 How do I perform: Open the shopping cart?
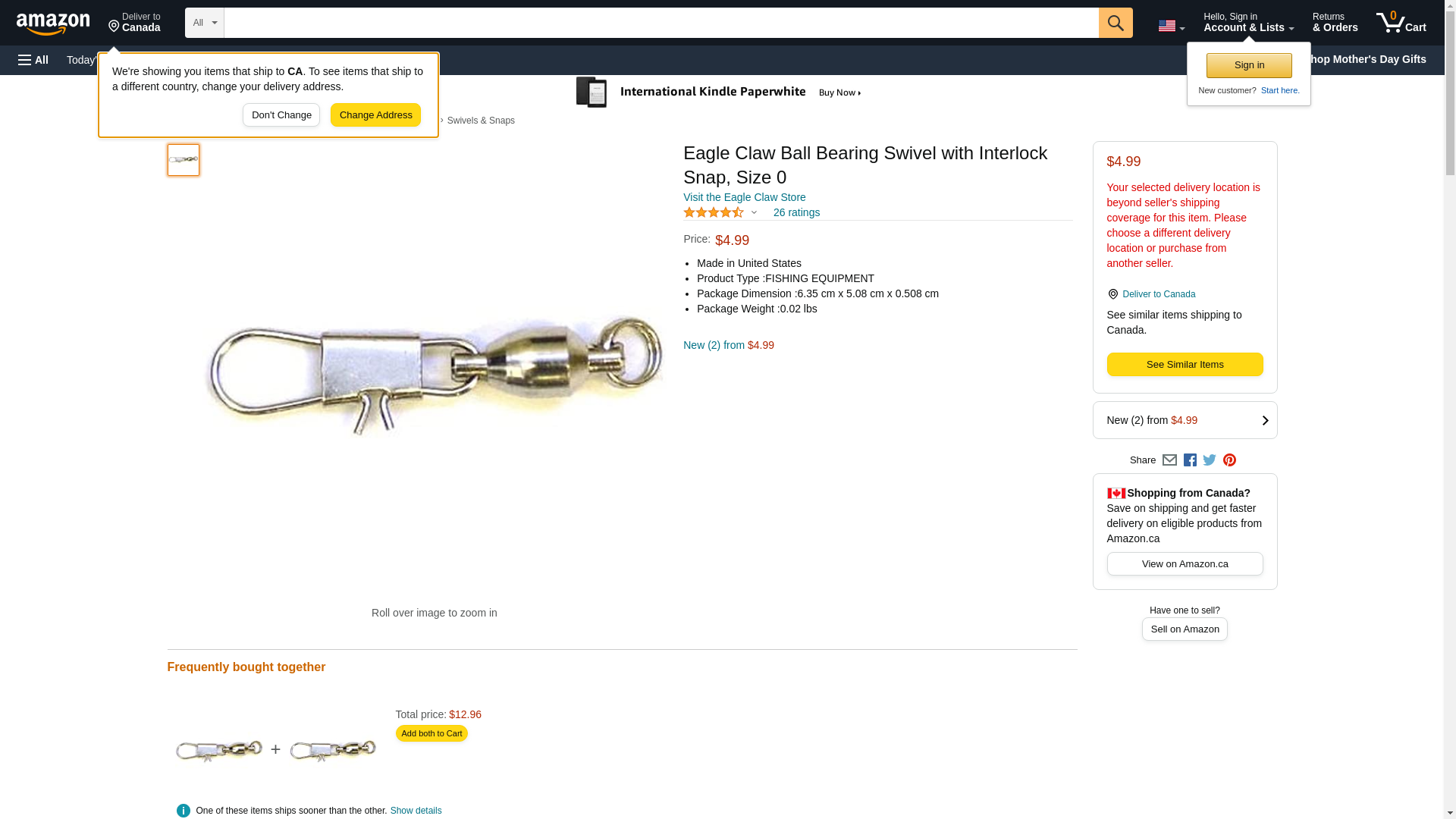tap(1401, 23)
